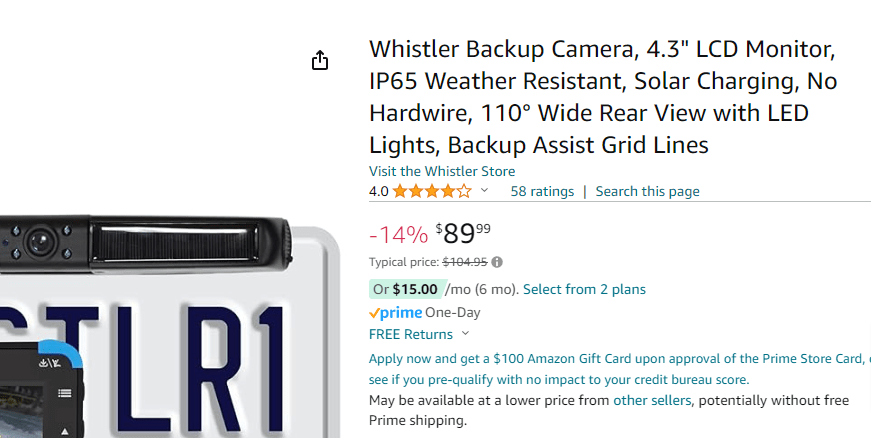Click the 4.0 rating number
The height and width of the screenshot is (438, 871).
click(x=378, y=191)
